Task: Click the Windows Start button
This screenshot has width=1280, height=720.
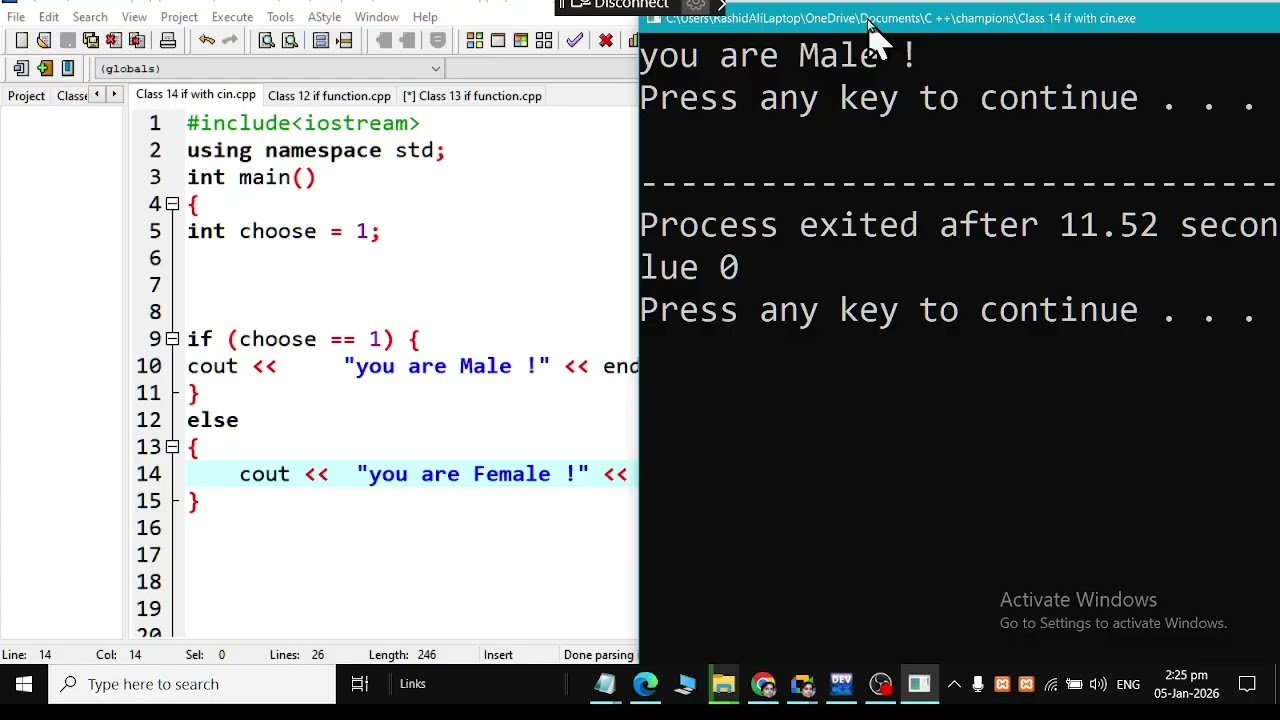Action: click(24, 684)
